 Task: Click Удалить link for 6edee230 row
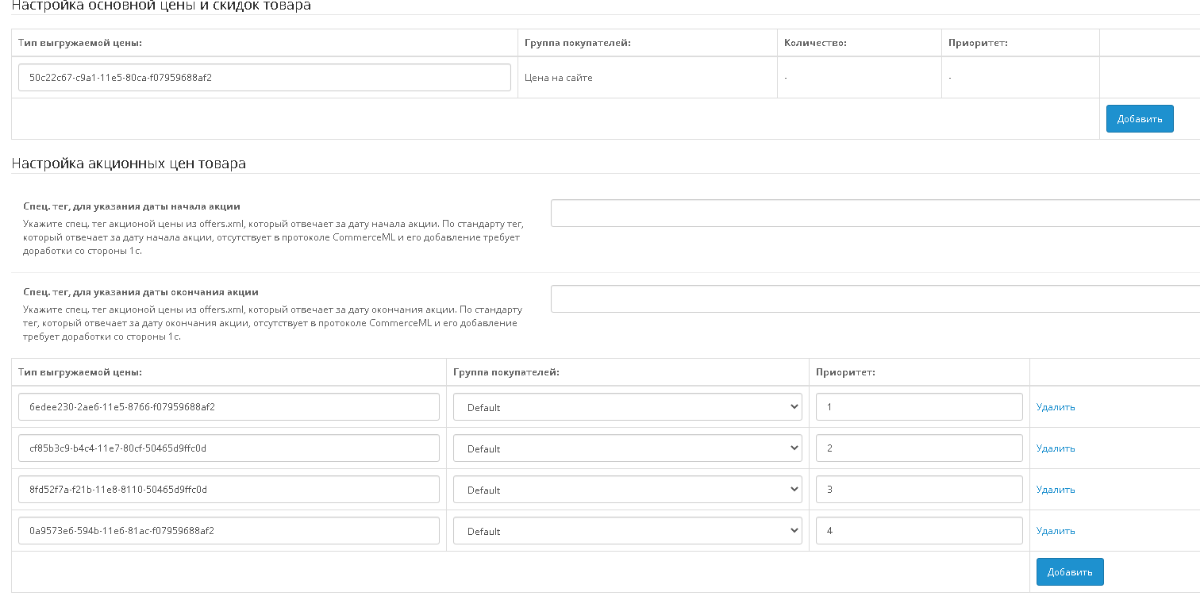coord(1056,407)
